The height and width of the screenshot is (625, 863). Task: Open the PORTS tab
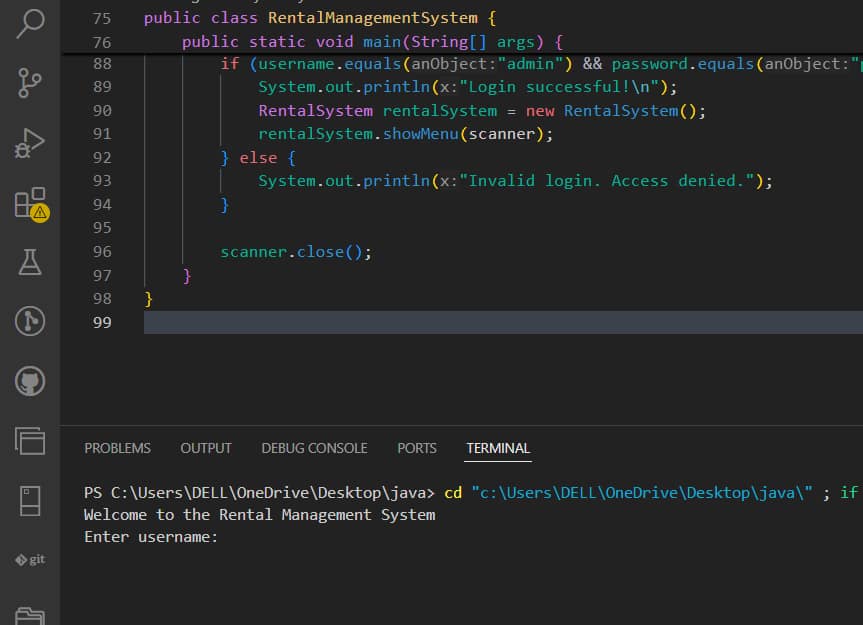pyautogui.click(x=416, y=448)
